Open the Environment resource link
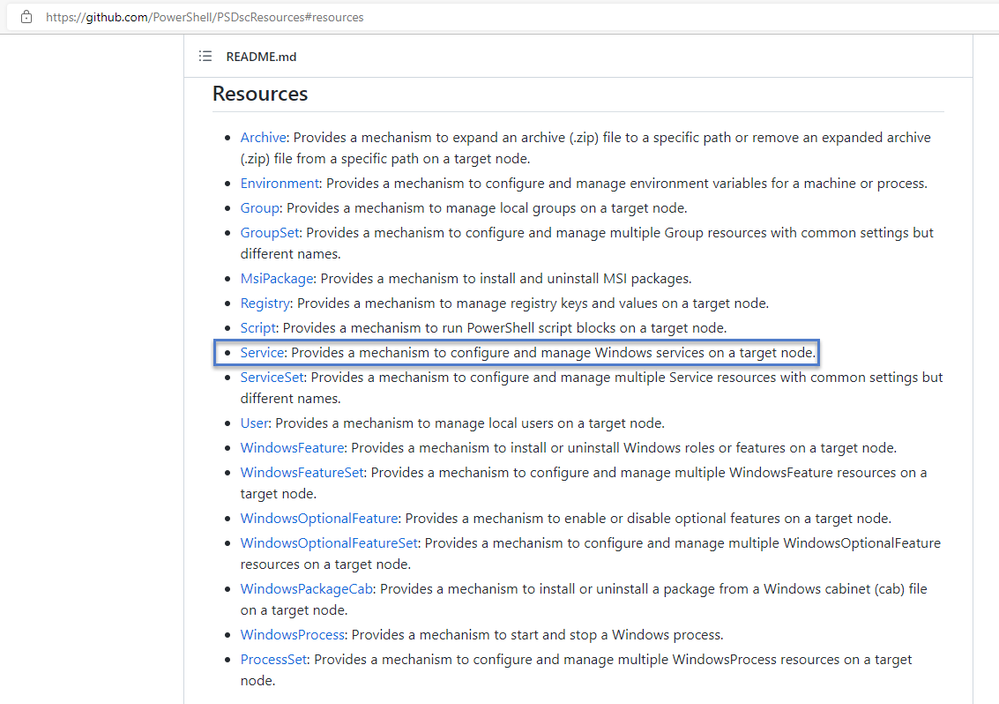The width and height of the screenshot is (999, 704). click(x=279, y=183)
